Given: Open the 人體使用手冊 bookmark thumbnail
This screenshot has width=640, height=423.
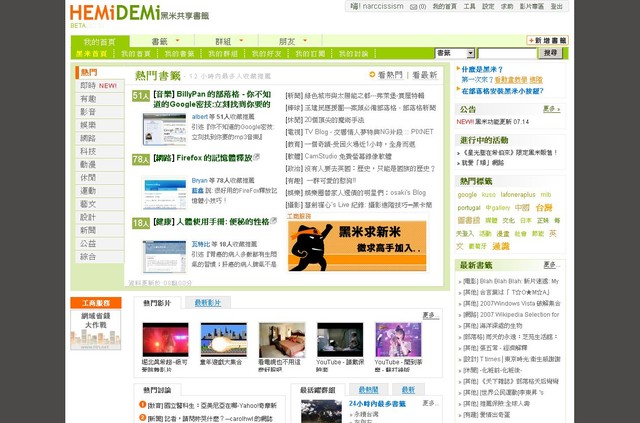Looking at the screenshot, I should click(164, 257).
